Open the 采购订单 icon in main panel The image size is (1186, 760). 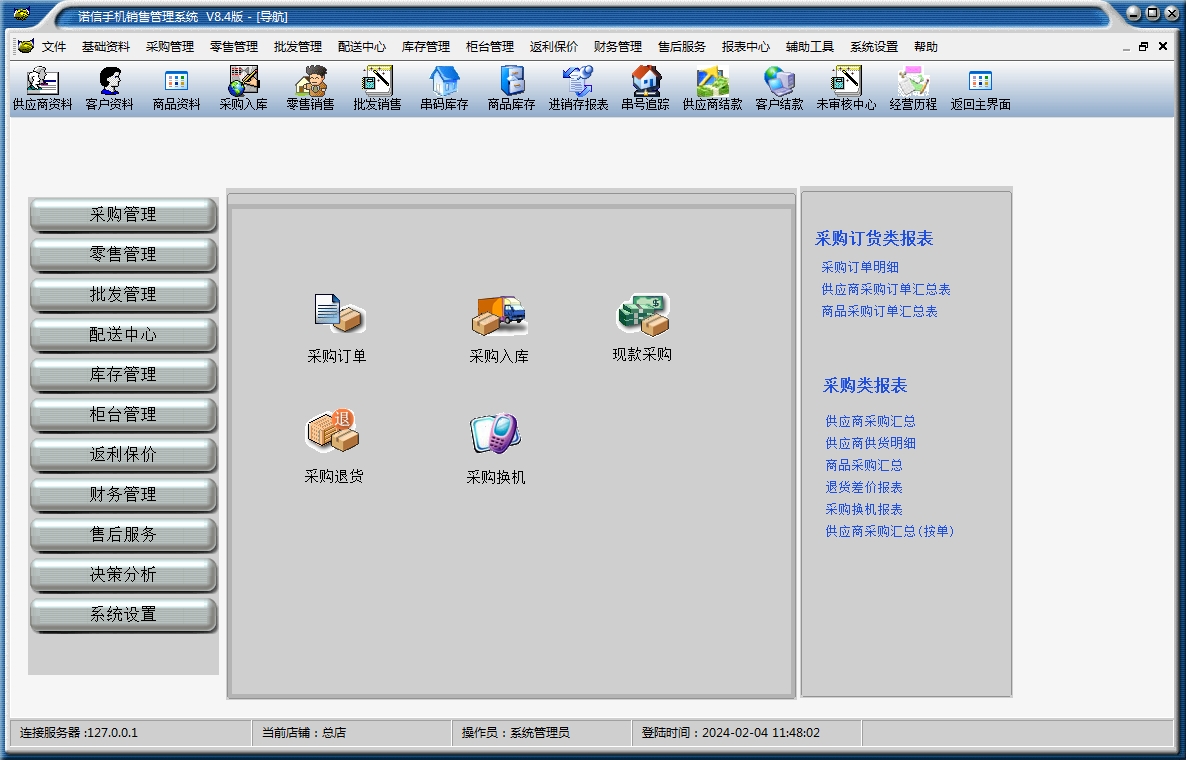pyautogui.click(x=337, y=327)
